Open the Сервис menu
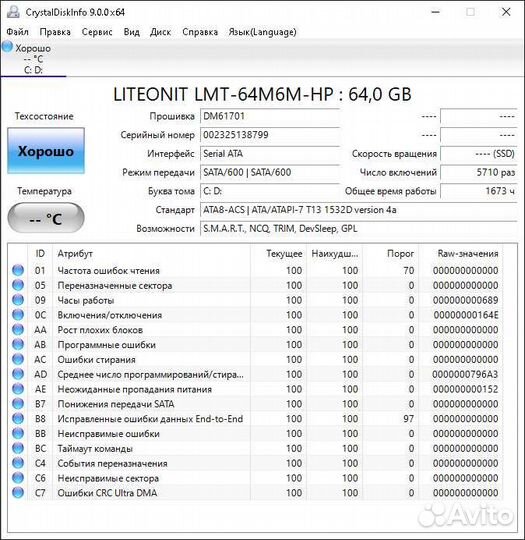525x540 pixels. click(97, 32)
